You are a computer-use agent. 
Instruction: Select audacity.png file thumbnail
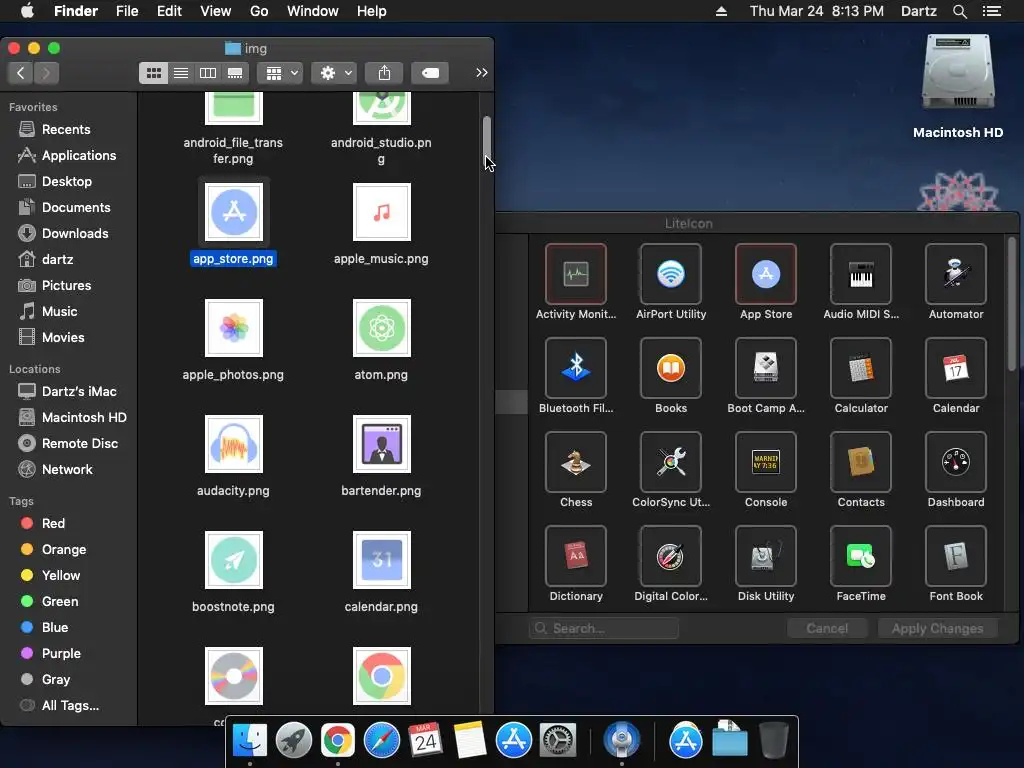point(234,444)
